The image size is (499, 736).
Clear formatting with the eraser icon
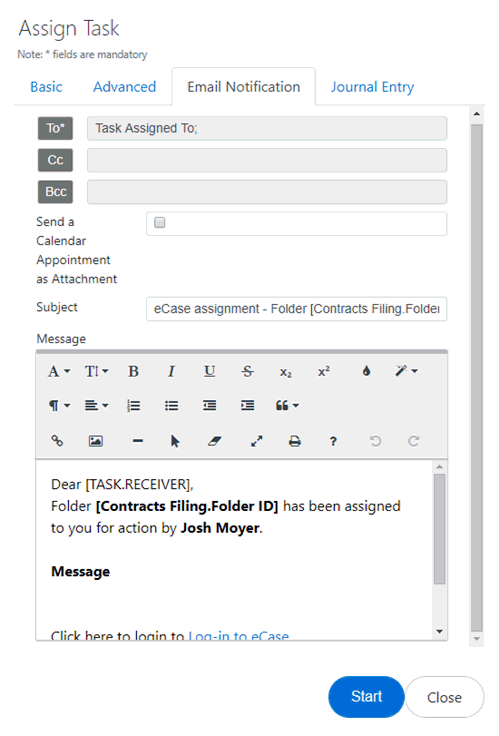click(x=215, y=441)
